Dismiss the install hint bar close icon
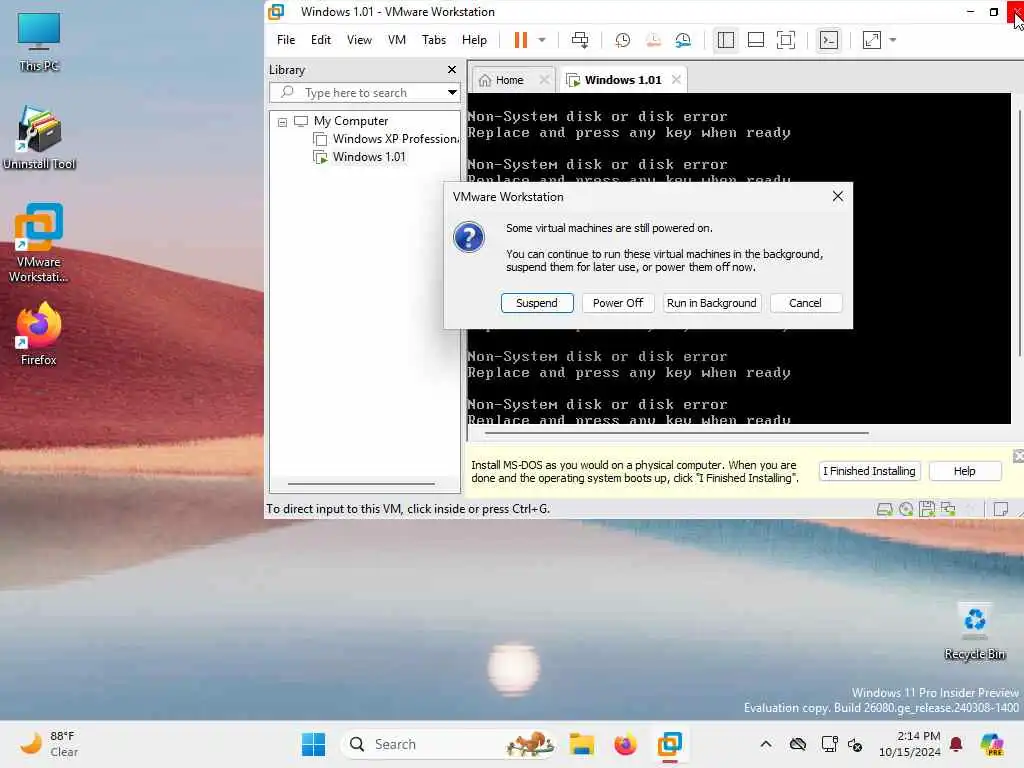The image size is (1024, 768). point(1018,456)
